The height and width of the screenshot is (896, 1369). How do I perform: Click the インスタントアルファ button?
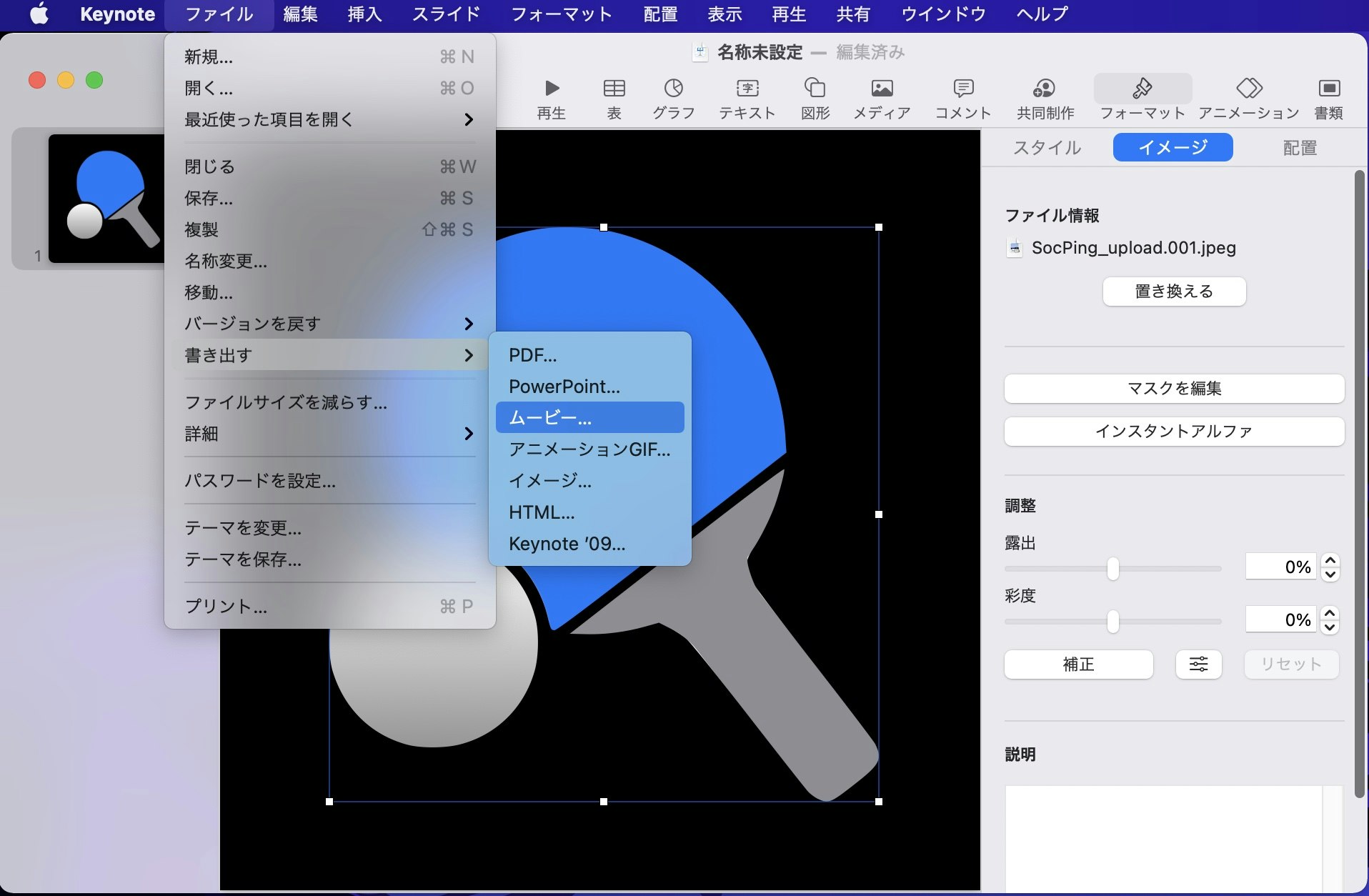coord(1174,432)
